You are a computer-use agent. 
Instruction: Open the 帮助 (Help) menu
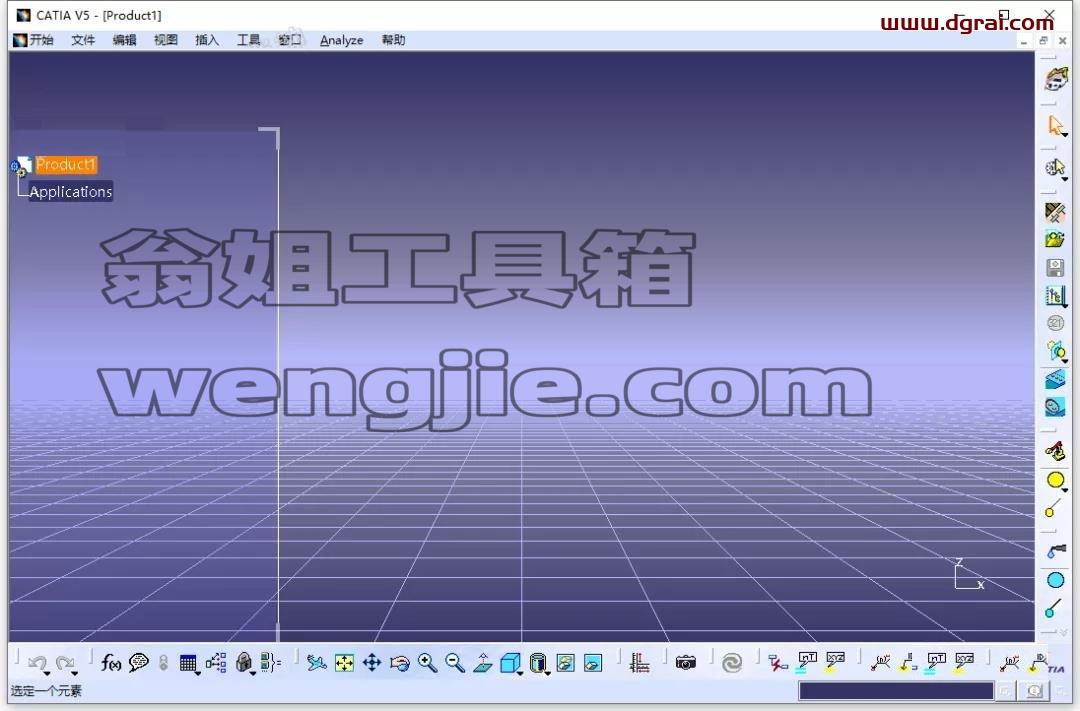[x=393, y=40]
